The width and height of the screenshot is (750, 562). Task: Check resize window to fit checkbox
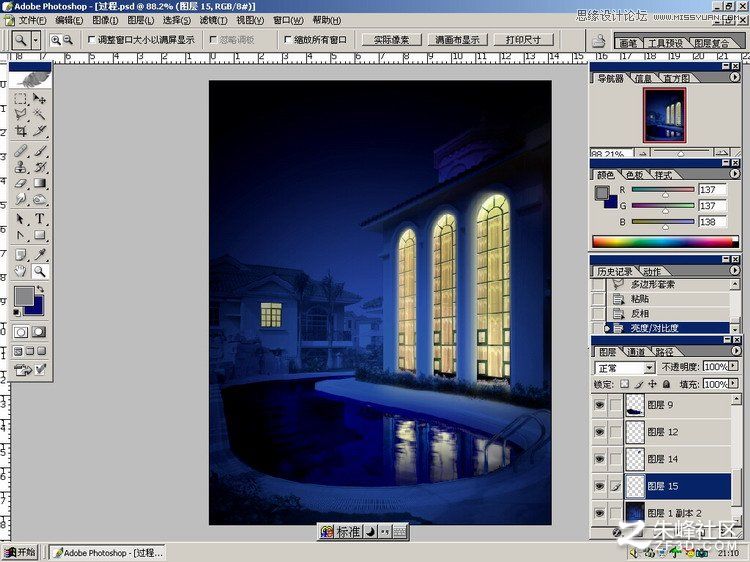92,40
